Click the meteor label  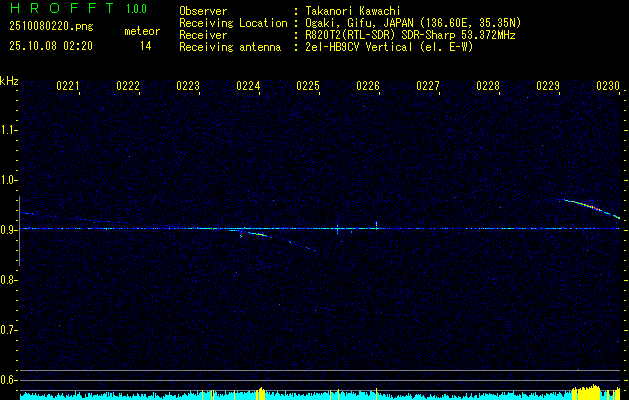tap(142, 31)
